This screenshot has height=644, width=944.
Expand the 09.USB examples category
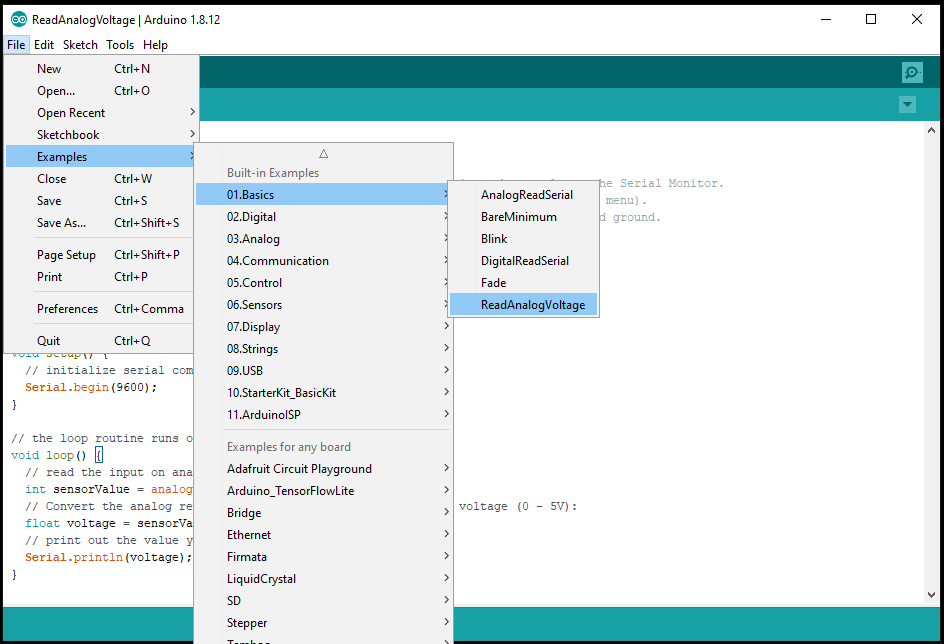pyautogui.click(x=323, y=371)
